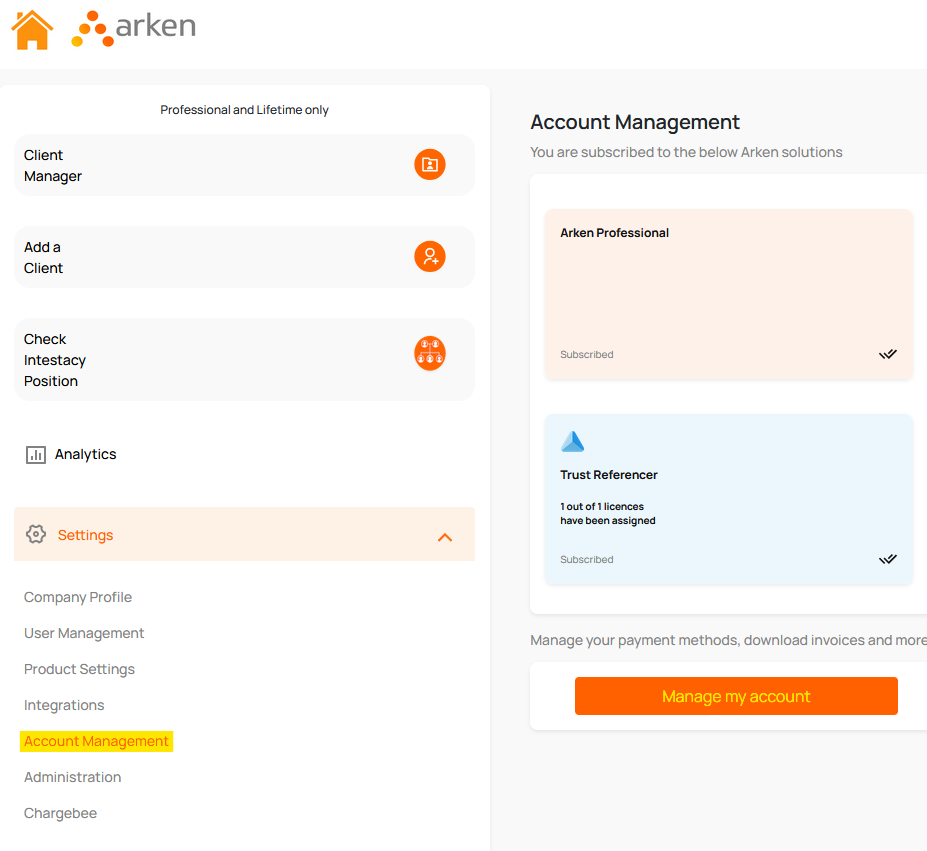
Task: Click the double-check mark on Arken Professional
Action: [x=887, y=354]
